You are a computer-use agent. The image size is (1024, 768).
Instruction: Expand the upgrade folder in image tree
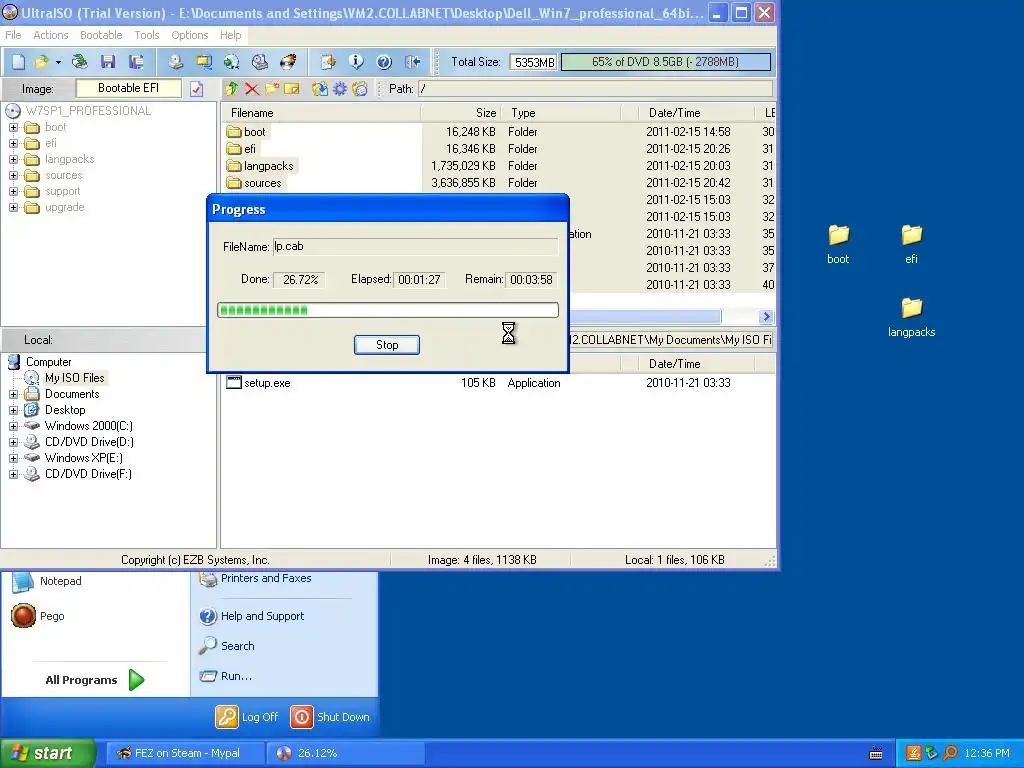pyautogui.click(x=14, y=208)
